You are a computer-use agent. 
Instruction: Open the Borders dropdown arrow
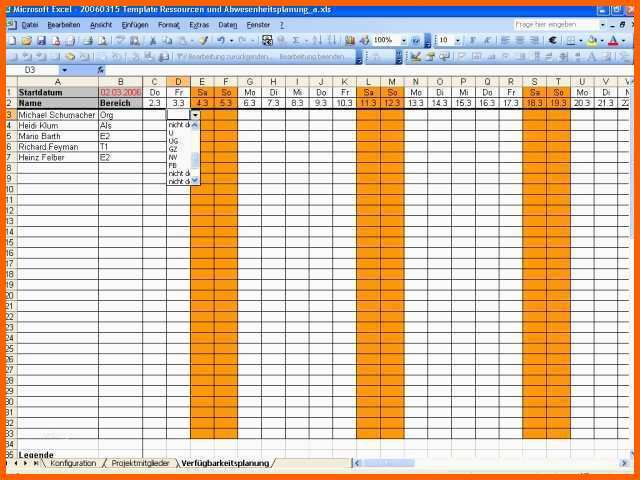tap(580, 40)
